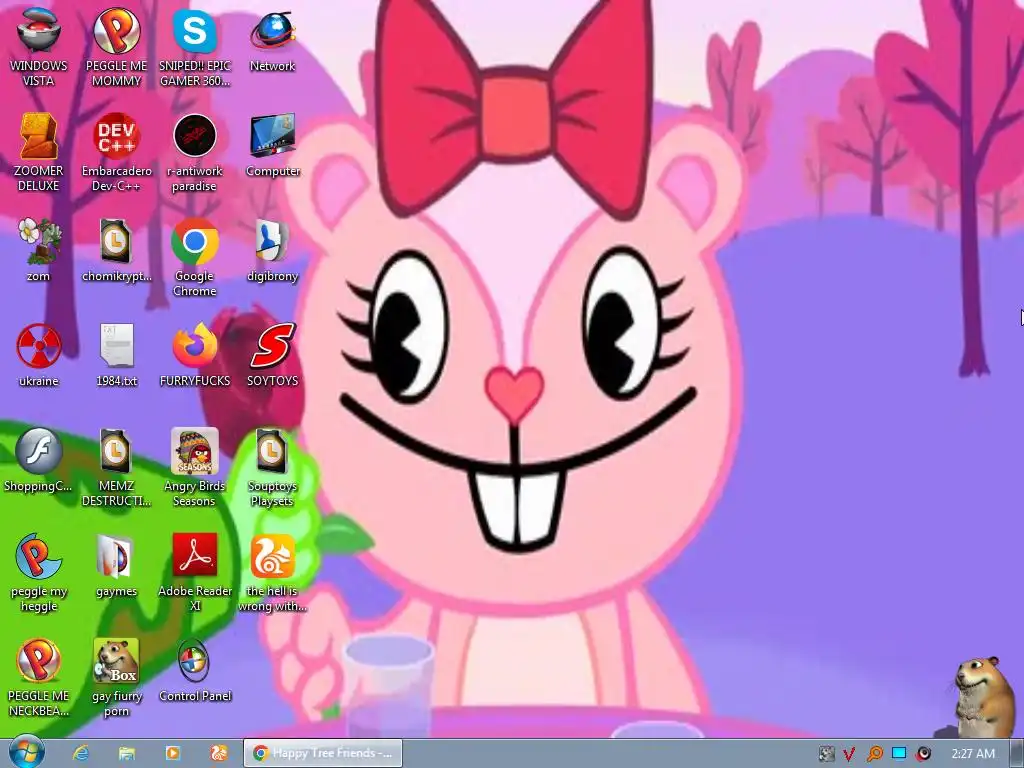Click the cyan monitor tray icon
This screenshot has height=768, width=1024.
tap(899, 753)
